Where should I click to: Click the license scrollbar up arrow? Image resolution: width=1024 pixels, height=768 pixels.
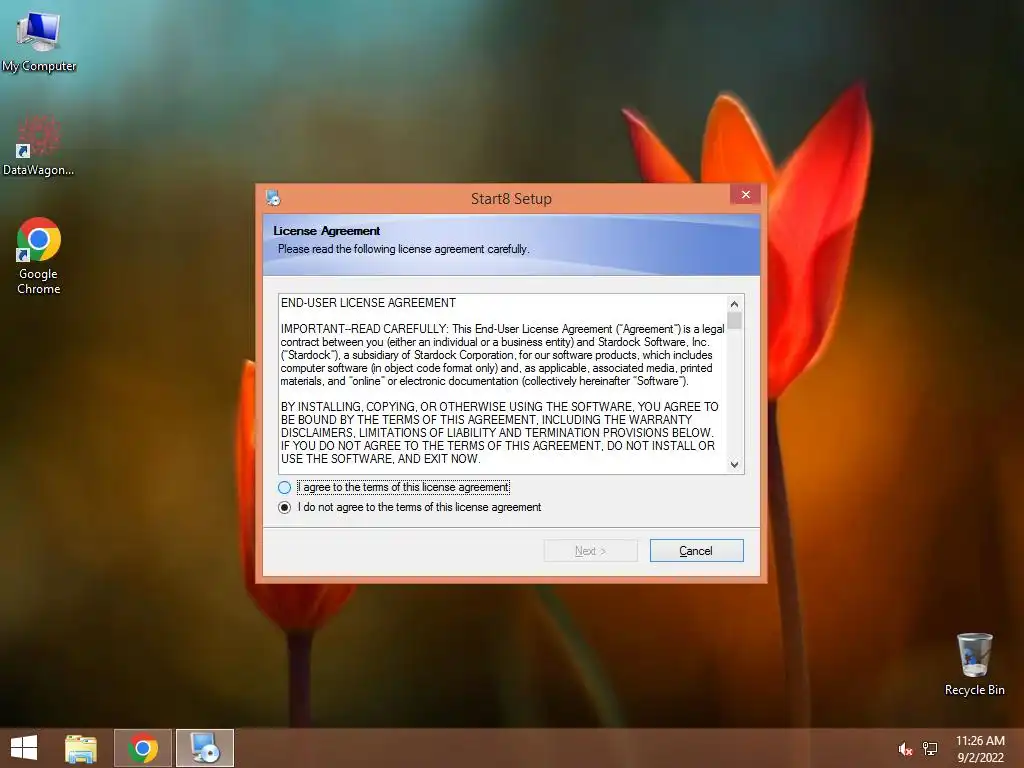tap(734, 304)
